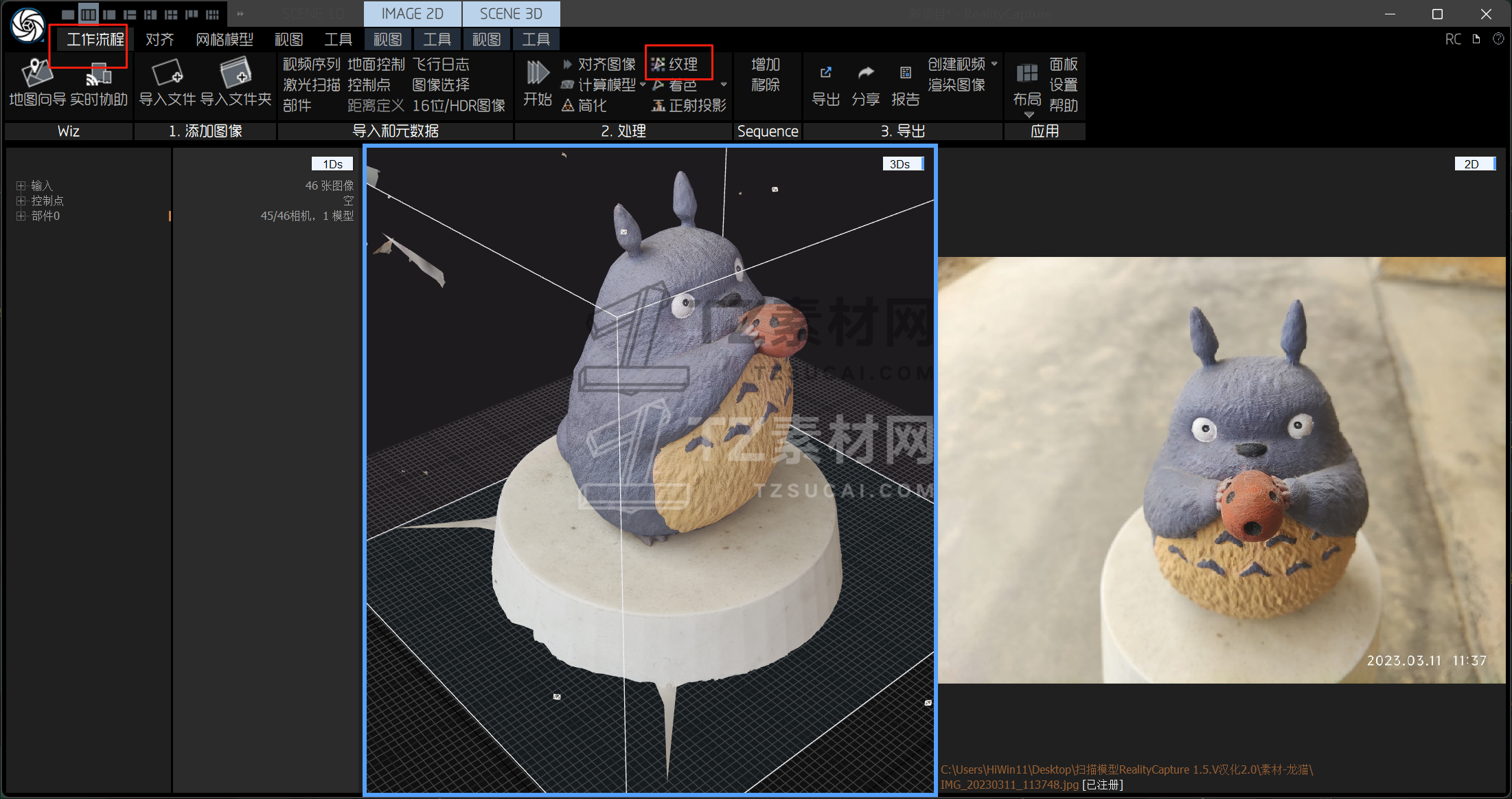Select the IMAGE 2D context tab
Viewport: 1512px width, 799px height.
click(x=412, y=14)
